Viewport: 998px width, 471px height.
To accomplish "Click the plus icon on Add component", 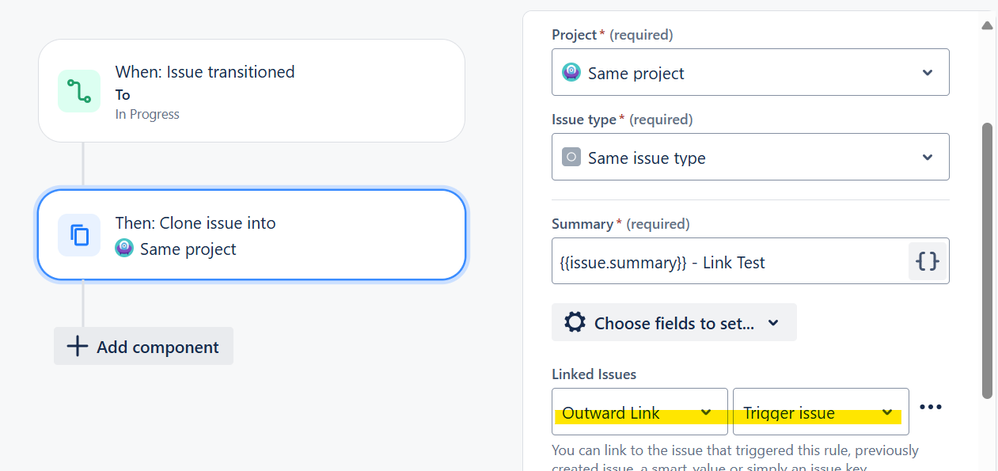I will [x=76, y=347].
